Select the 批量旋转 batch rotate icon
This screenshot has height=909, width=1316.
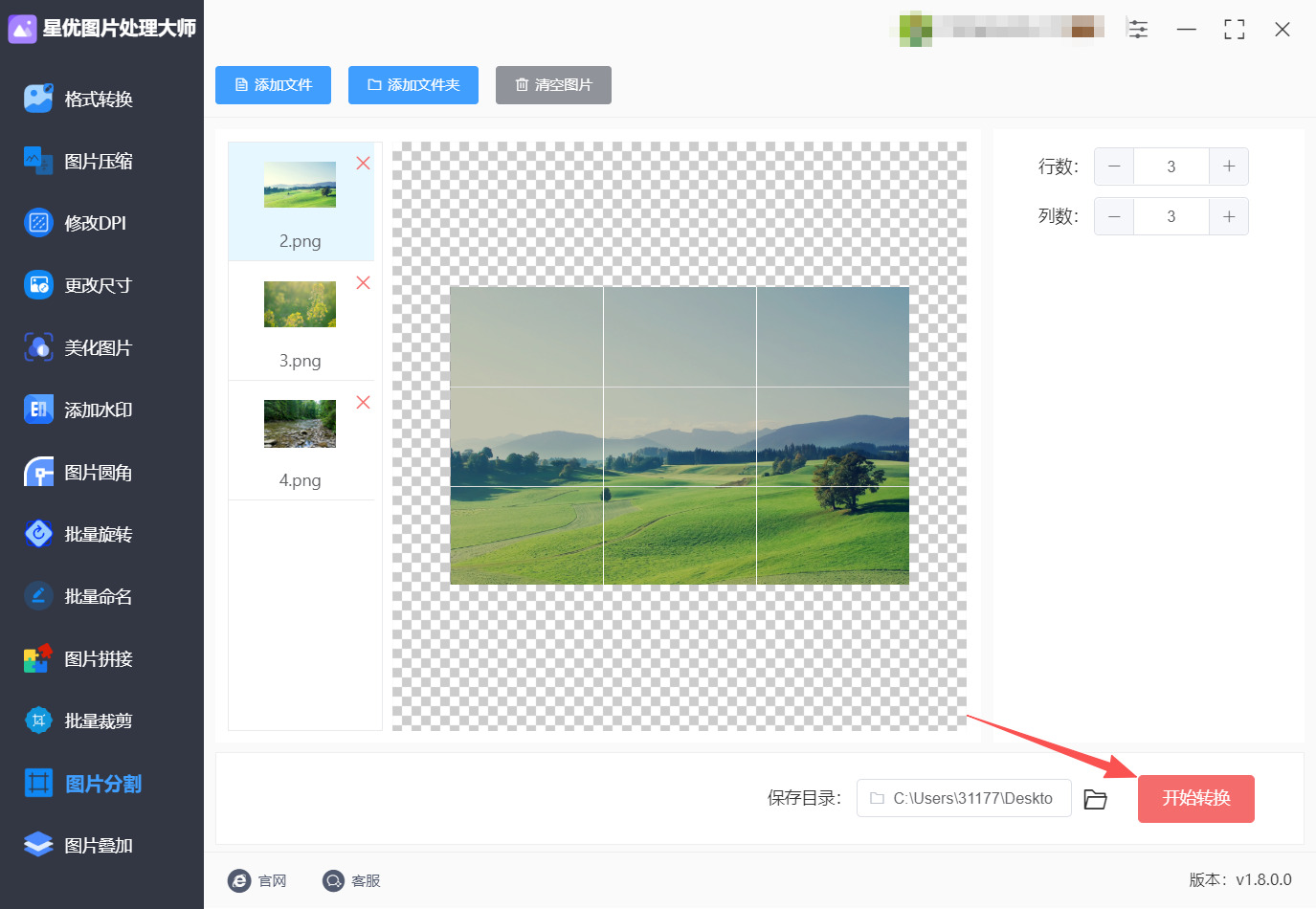pos(38,534)
